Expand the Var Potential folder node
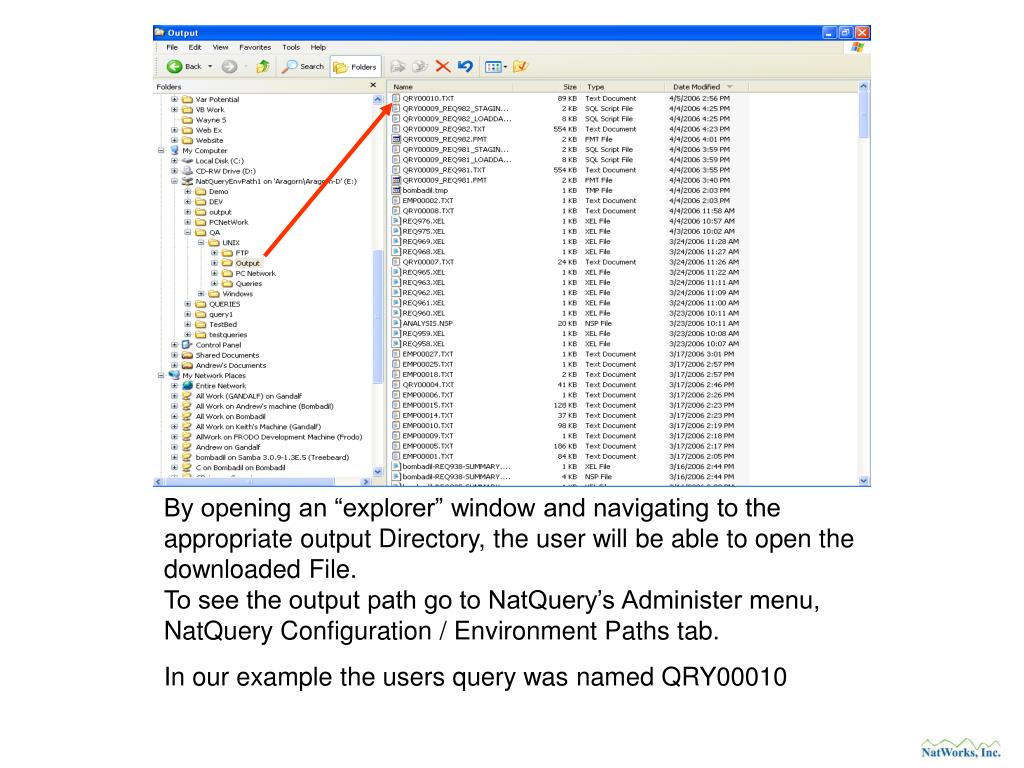 (x=174, y=100)
